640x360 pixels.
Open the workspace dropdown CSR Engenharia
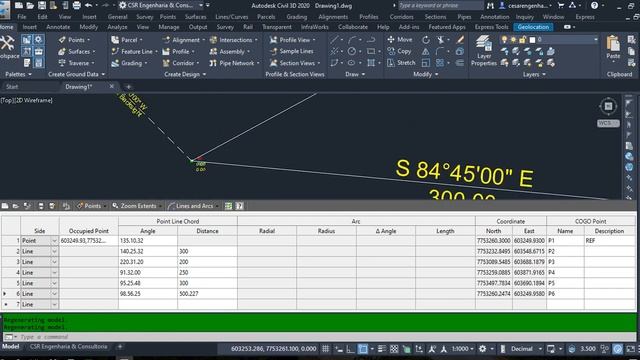[x=161, y=5]
